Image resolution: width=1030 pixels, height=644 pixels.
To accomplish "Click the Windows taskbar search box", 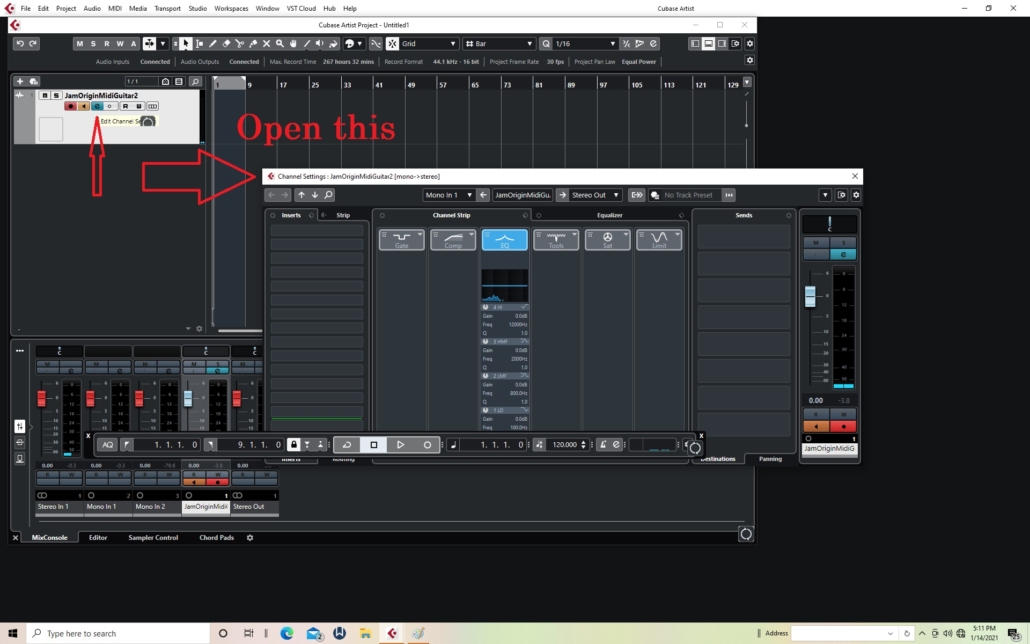I will point(118,633).
